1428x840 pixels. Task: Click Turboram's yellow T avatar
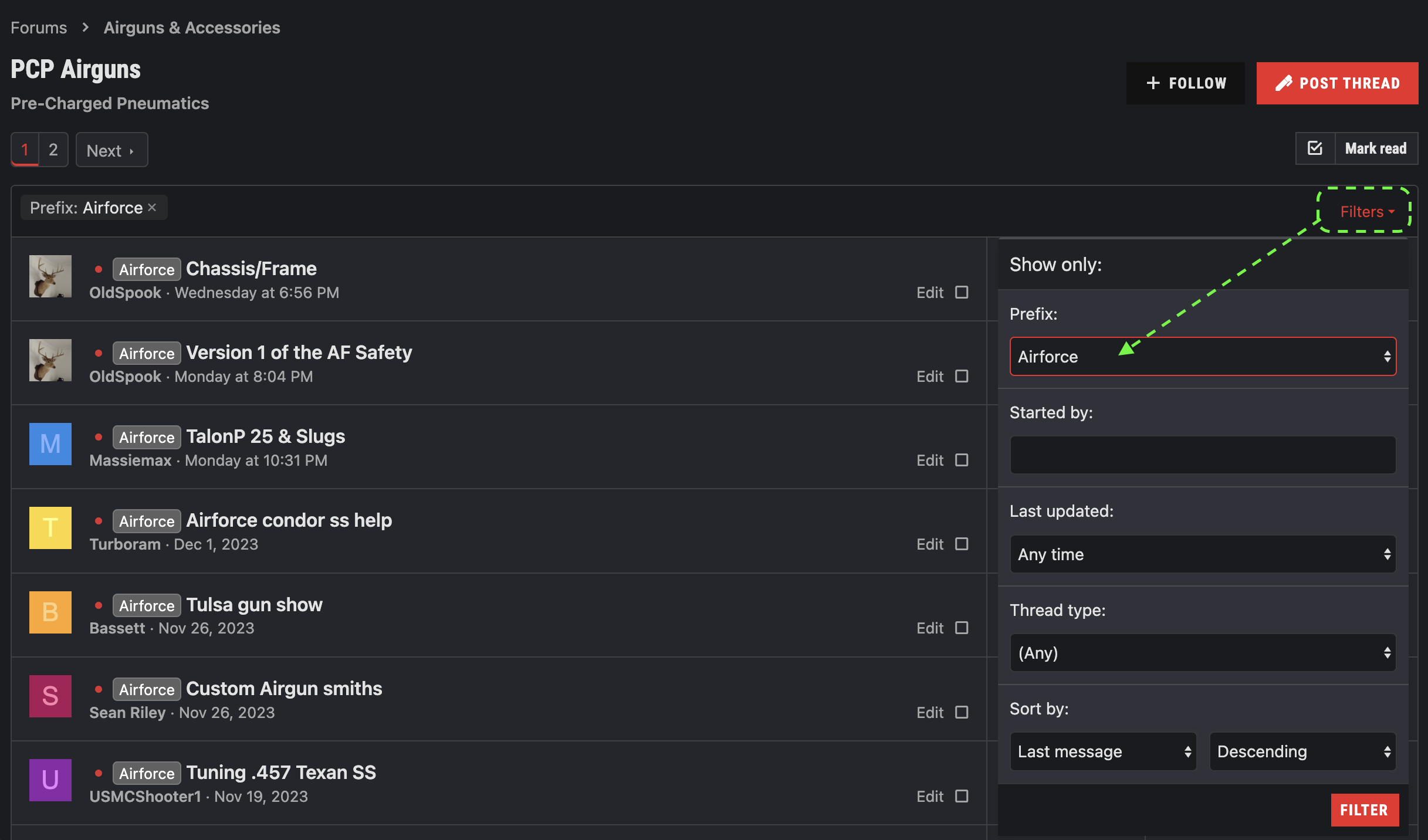click(x=50, y=528)
